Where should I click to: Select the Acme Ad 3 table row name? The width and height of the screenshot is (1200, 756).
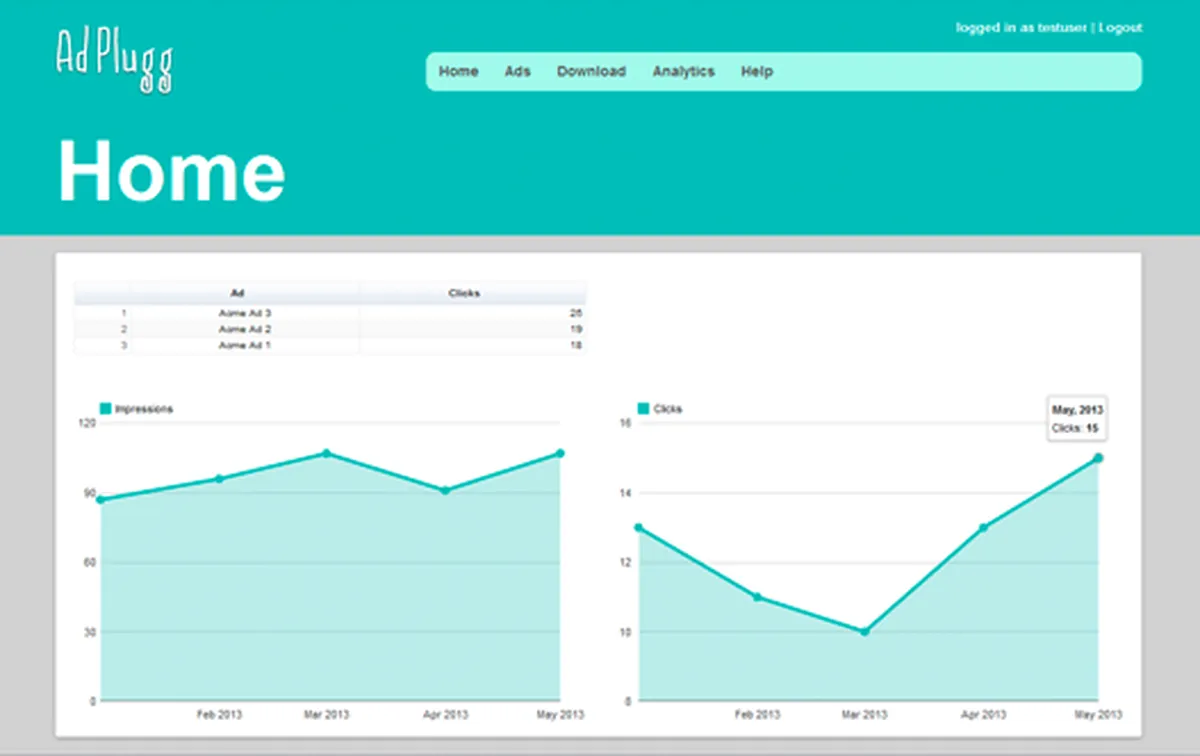245,313
